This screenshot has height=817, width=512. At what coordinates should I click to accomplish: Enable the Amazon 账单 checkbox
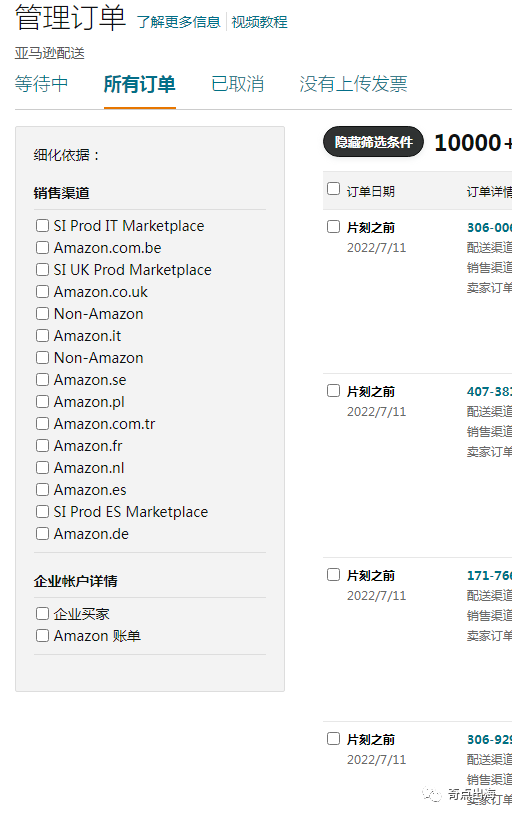coord(42,636)
